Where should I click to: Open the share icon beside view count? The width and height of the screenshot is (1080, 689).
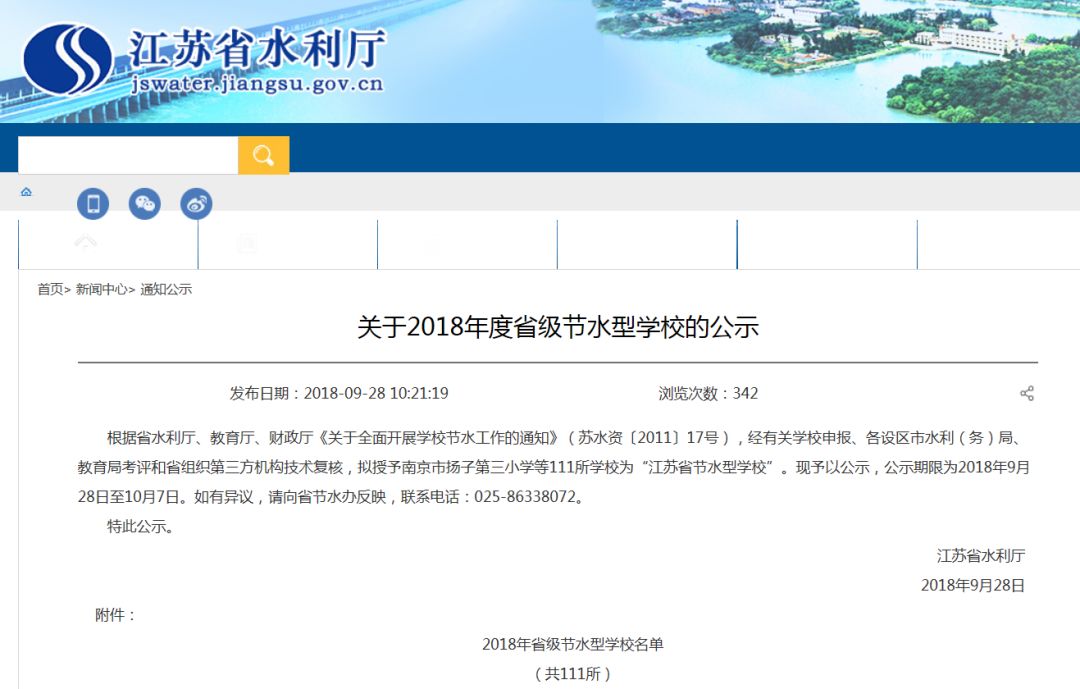pos(1027,393)
